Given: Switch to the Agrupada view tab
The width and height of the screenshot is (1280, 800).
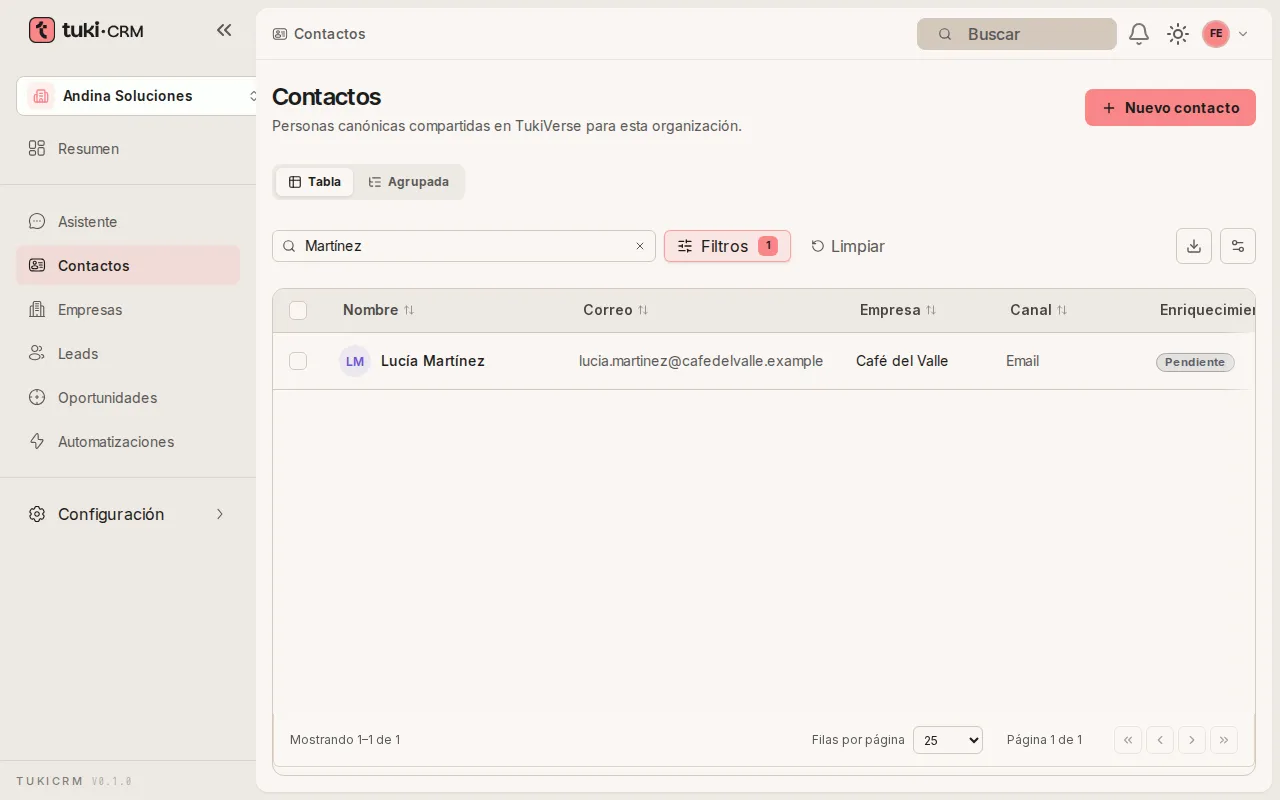Looking at the screenshot, I should point(408,182).
